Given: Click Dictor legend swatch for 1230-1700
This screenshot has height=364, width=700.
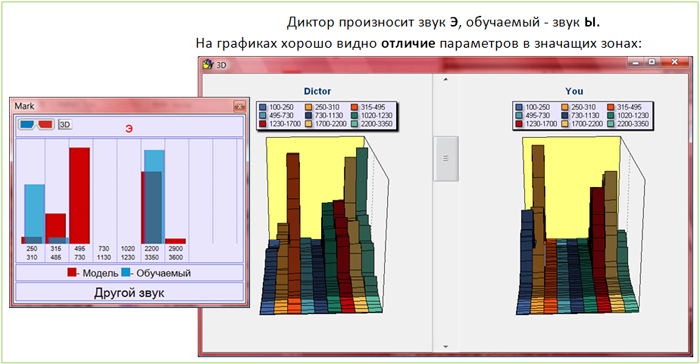Looking at the screenshot, I should tap(263, 124).
